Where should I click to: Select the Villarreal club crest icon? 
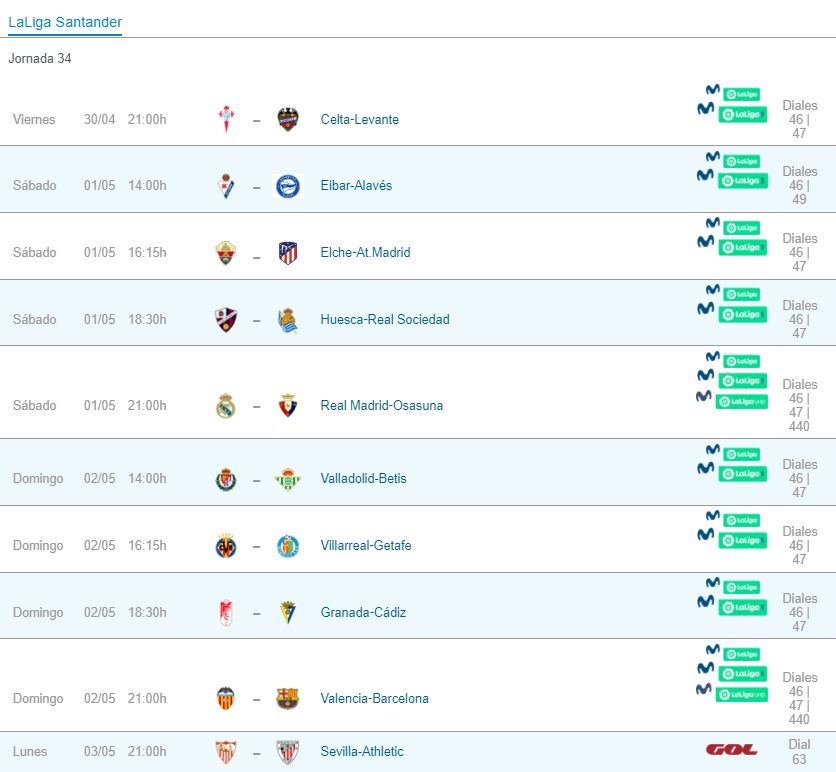tap(225, 545)
